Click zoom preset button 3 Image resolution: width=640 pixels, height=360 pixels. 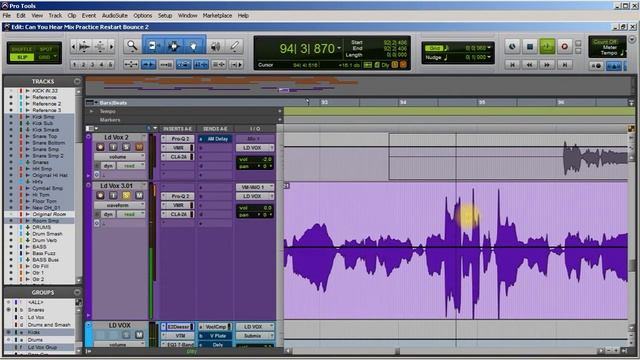93,64
